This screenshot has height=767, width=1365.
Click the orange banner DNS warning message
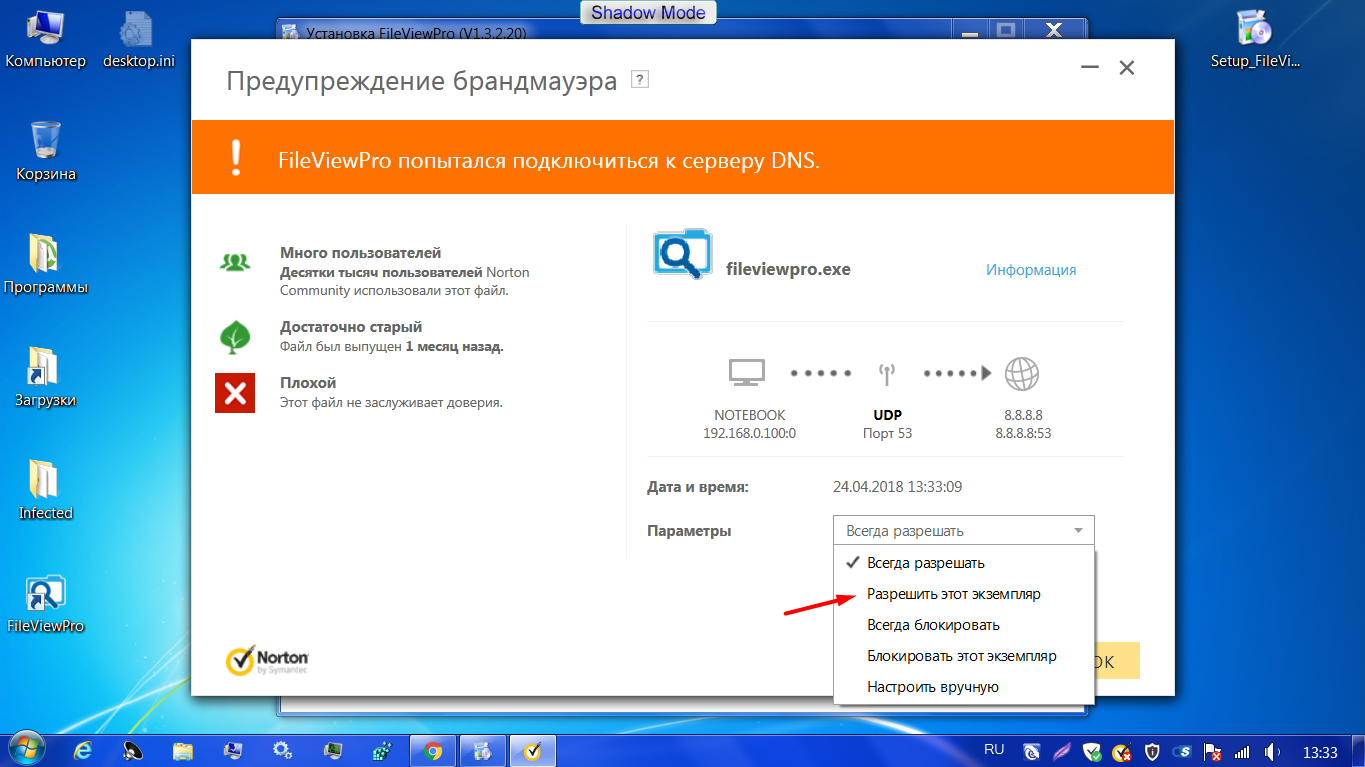pyautogui.click(x=549, y=160)
